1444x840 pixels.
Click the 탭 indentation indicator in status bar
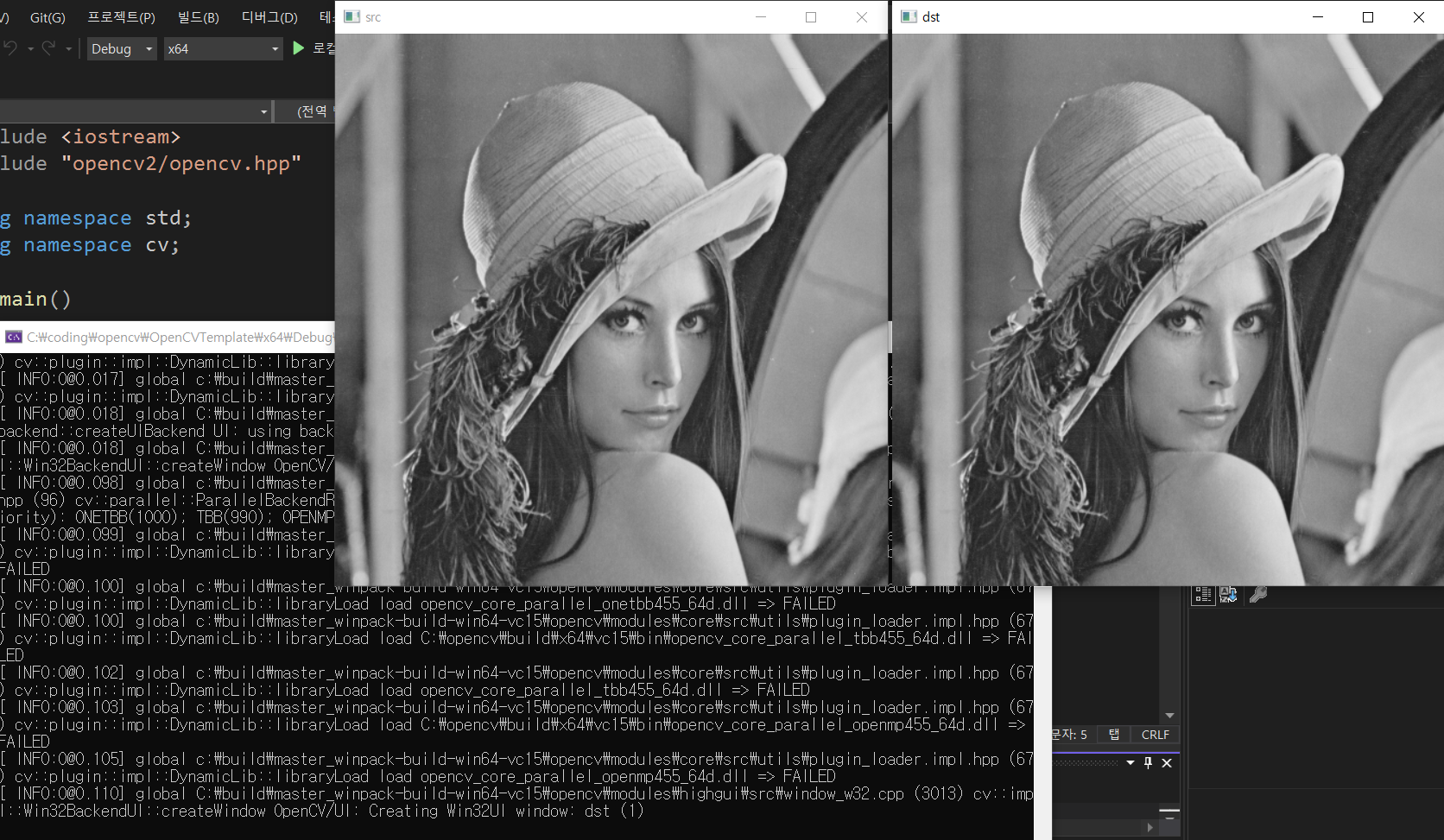pos(1114,735)
